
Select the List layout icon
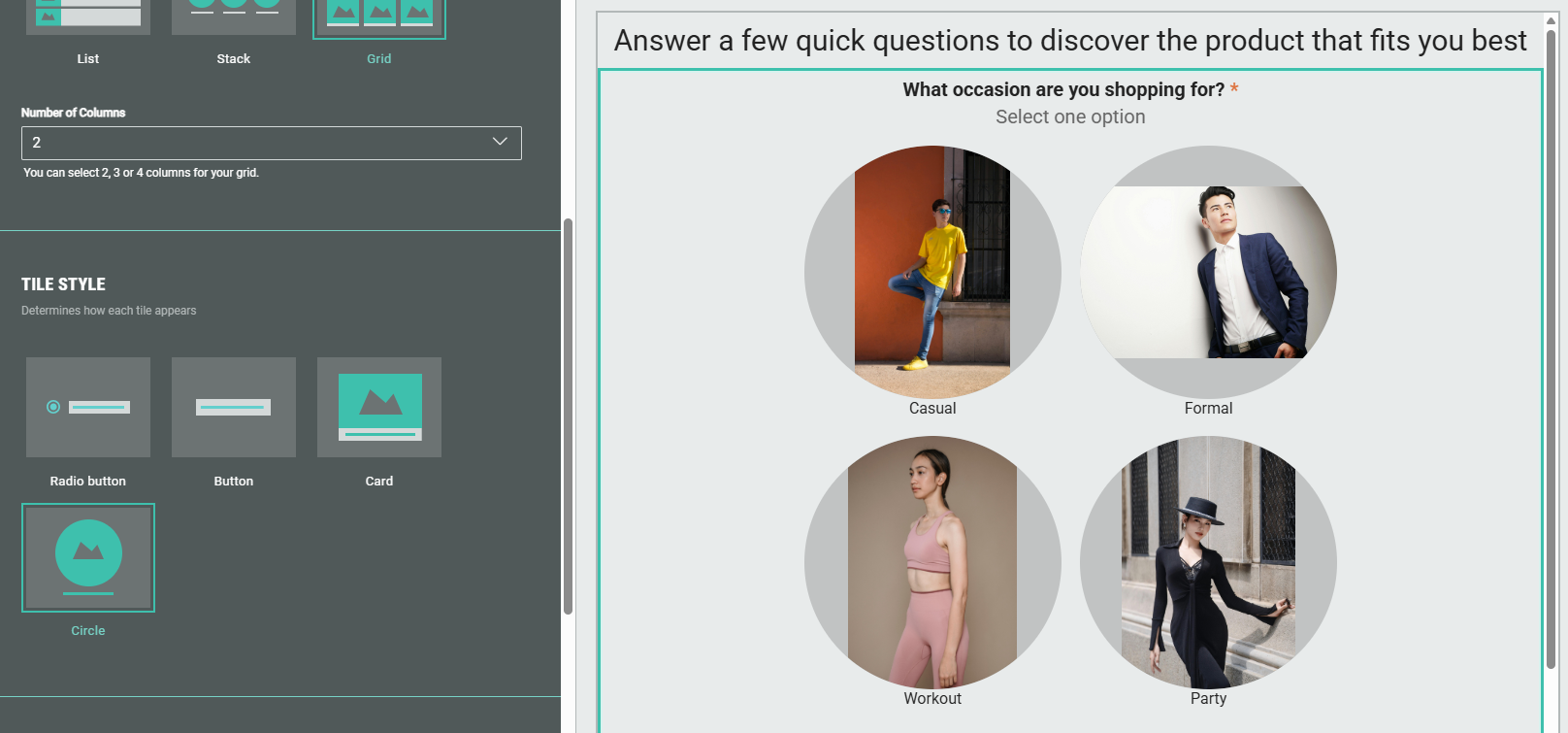point(88,17)
